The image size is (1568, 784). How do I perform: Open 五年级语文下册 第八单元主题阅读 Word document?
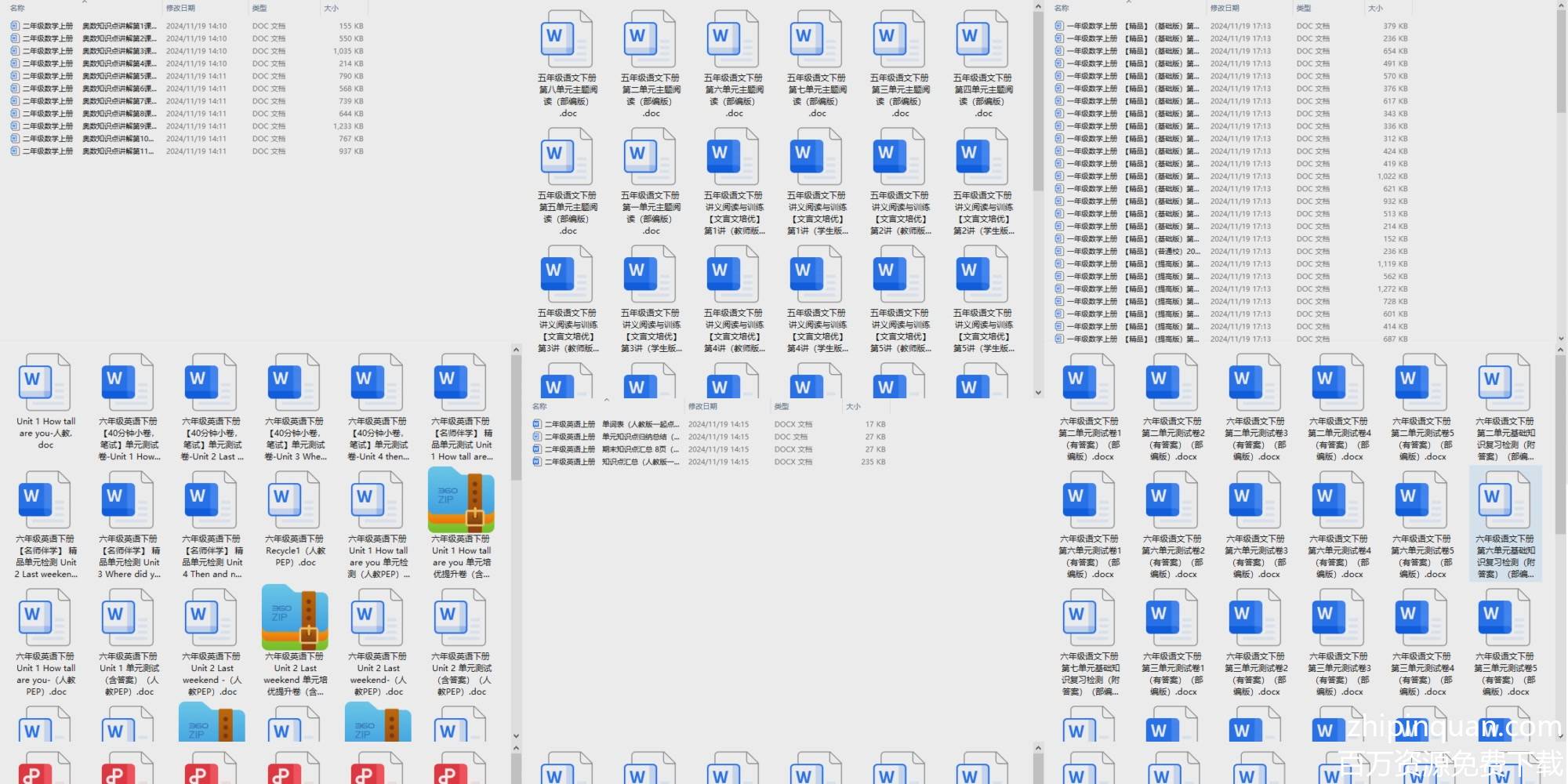coord(568,40)
